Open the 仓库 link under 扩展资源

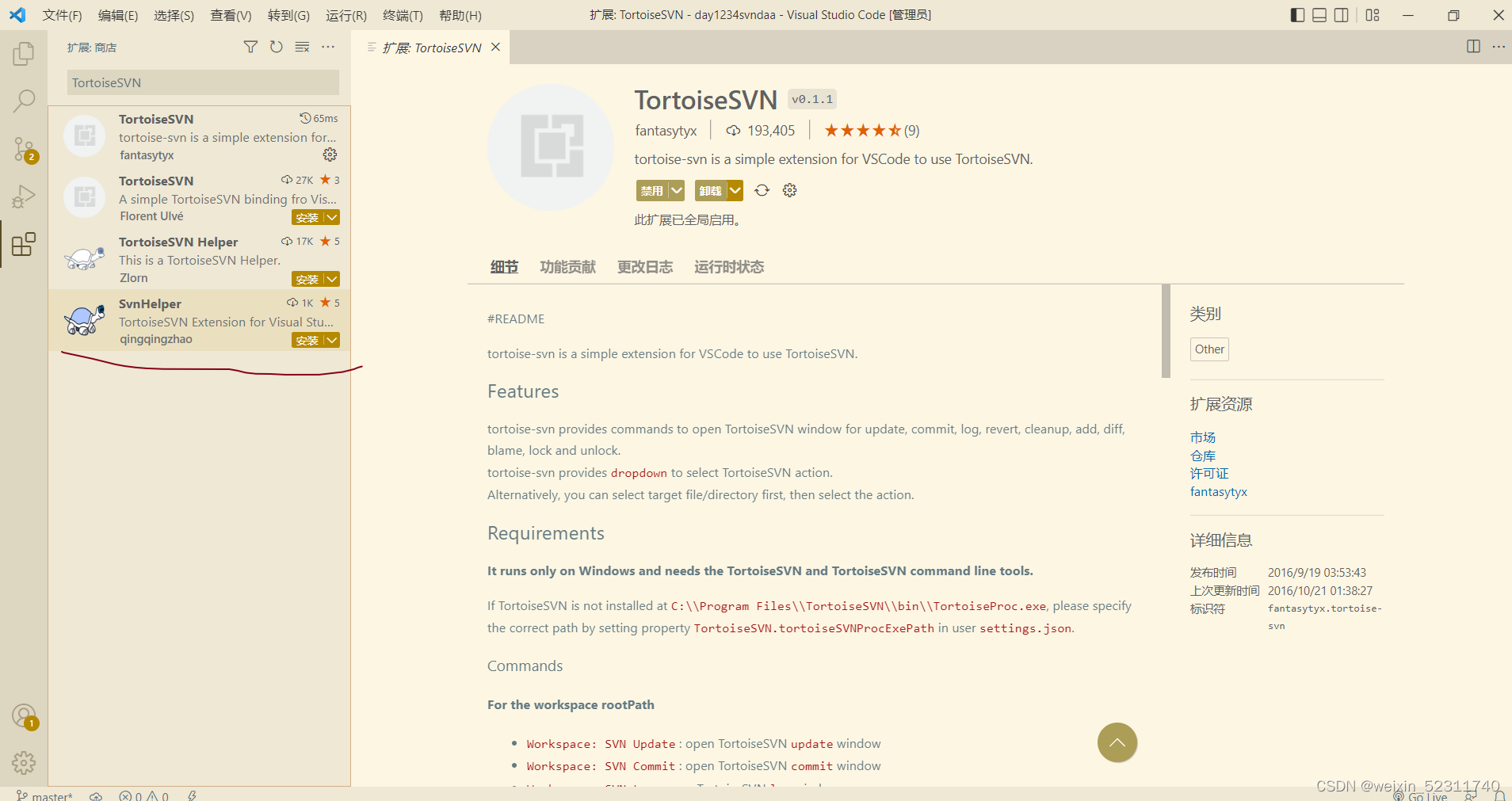[x=1203, y=456]
